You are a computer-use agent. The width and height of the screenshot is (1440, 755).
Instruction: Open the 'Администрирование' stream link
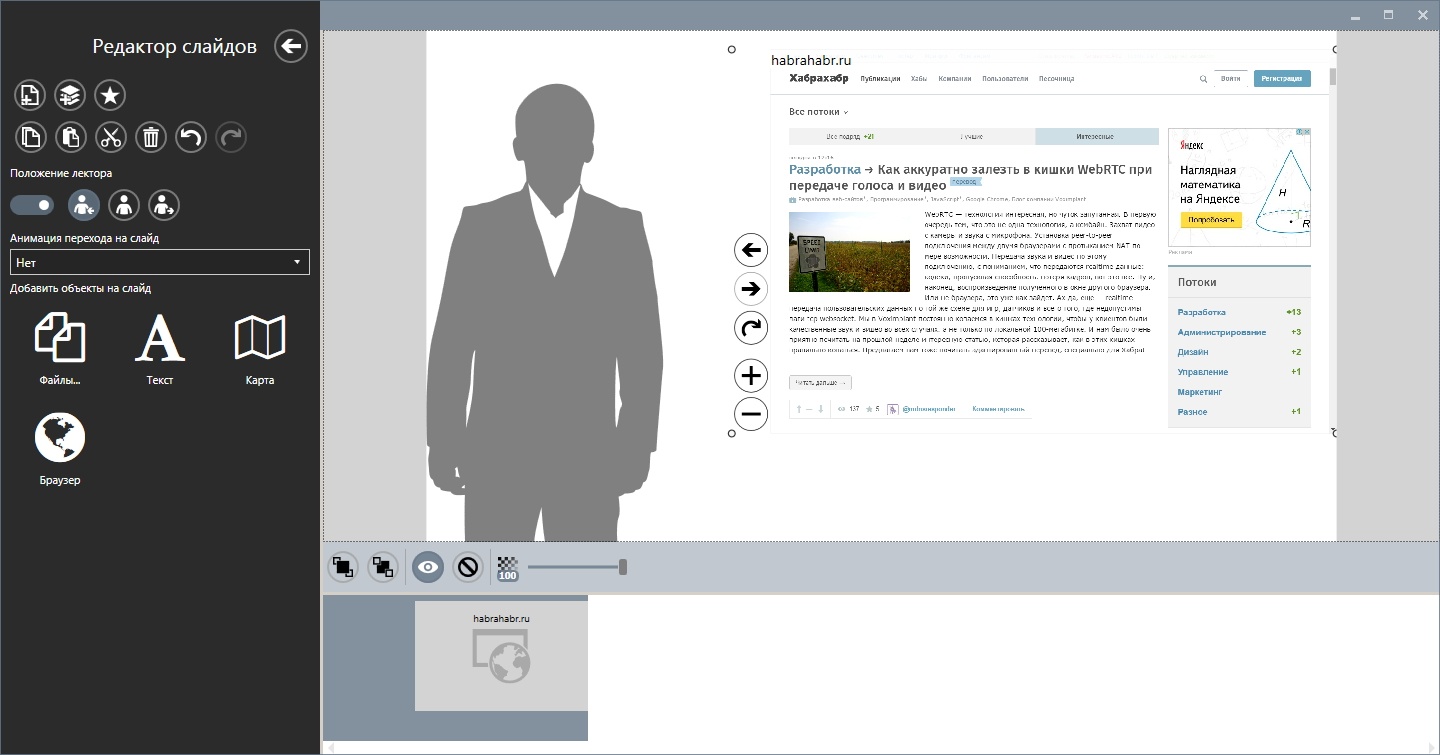point(1221,332)
